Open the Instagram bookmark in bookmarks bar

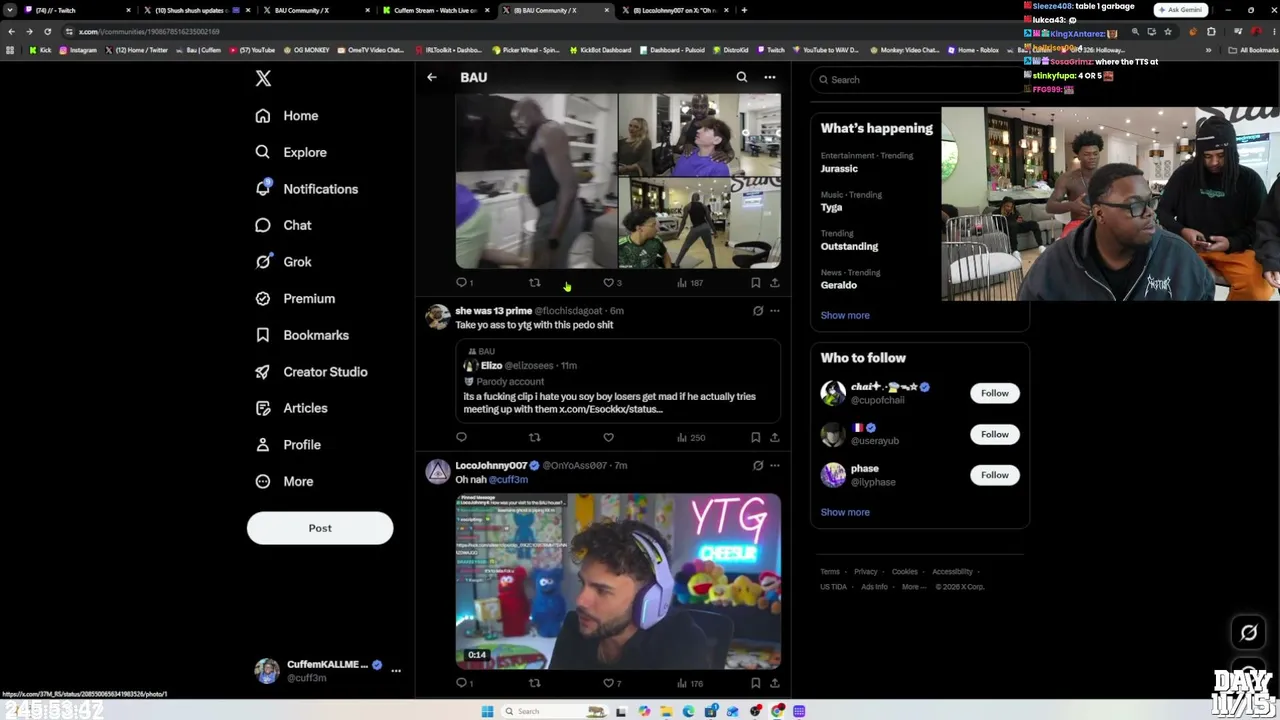78,50
